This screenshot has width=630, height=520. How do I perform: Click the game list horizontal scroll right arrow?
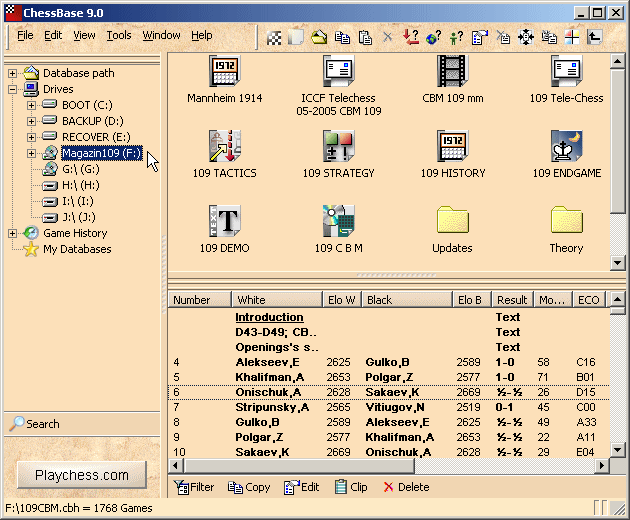pos(601,466)
